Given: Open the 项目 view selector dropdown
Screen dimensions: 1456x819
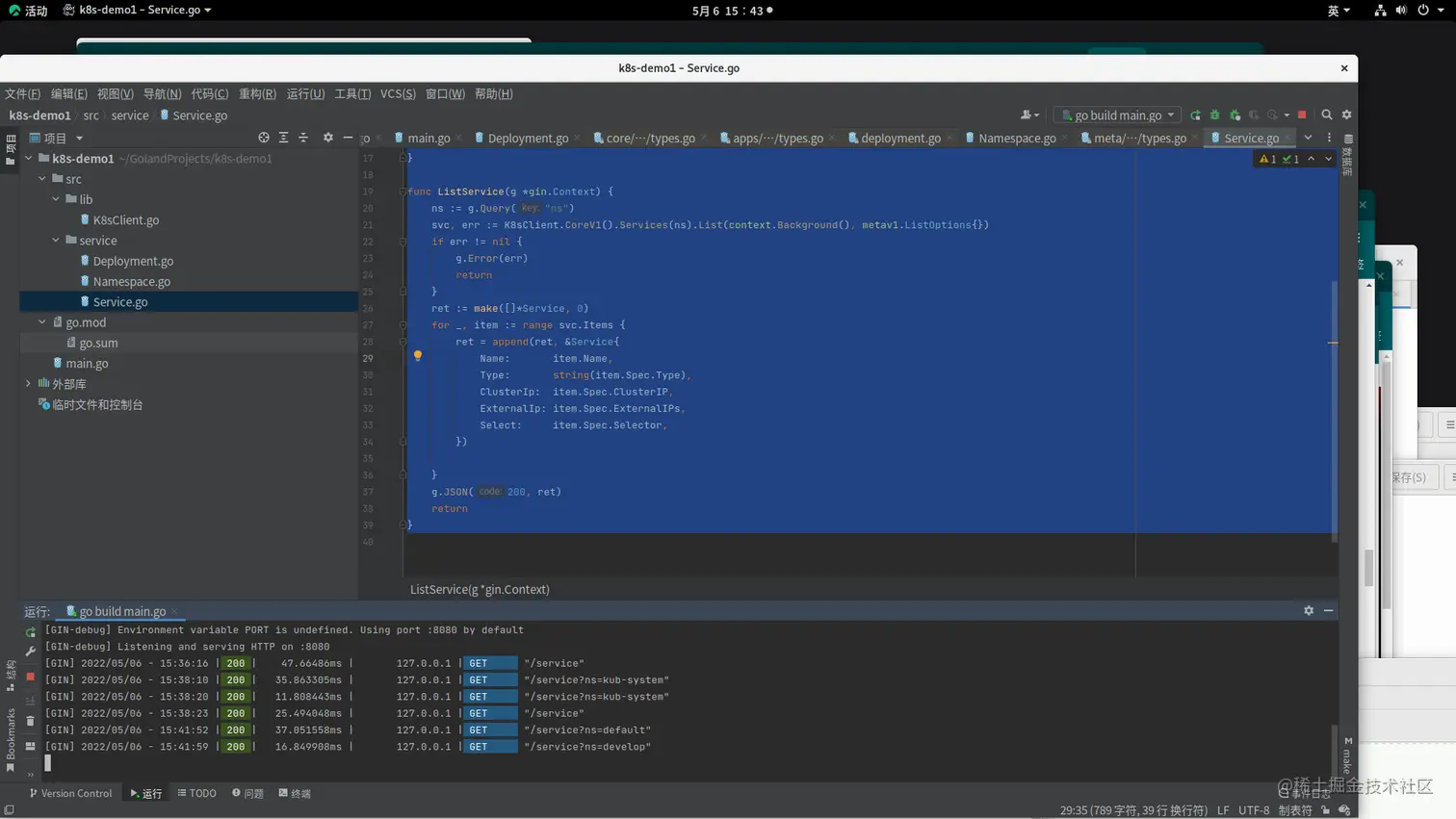Looking at the screenshot, I should click(x=56, y=138).
